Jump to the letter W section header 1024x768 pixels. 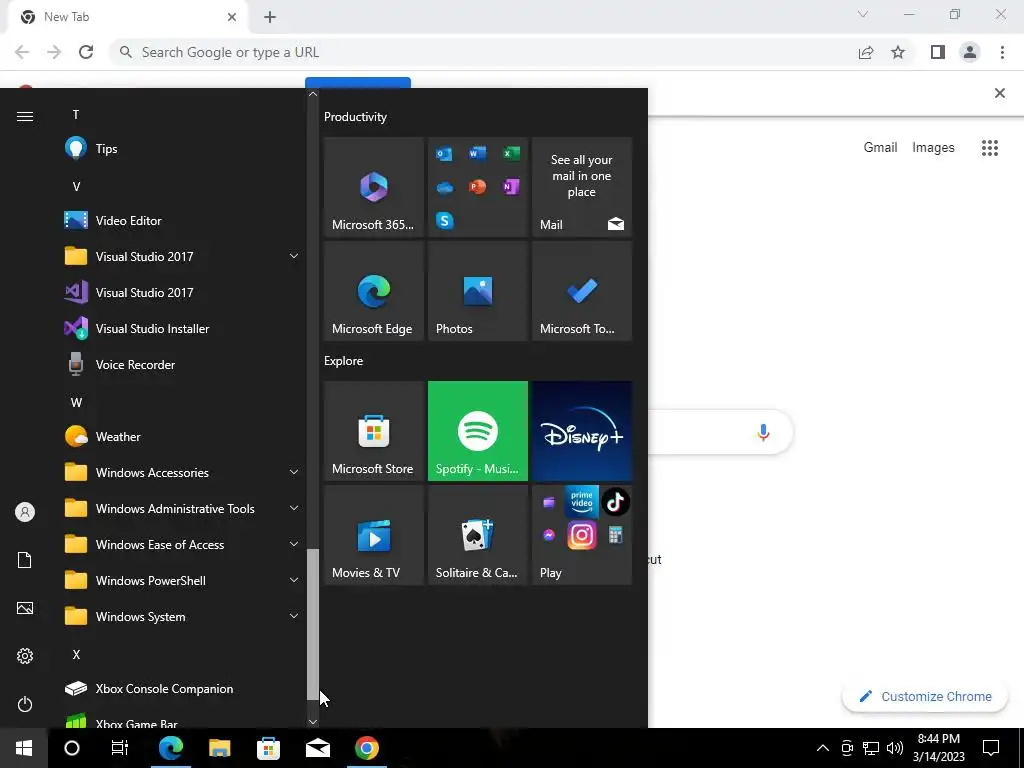[76, 402]
